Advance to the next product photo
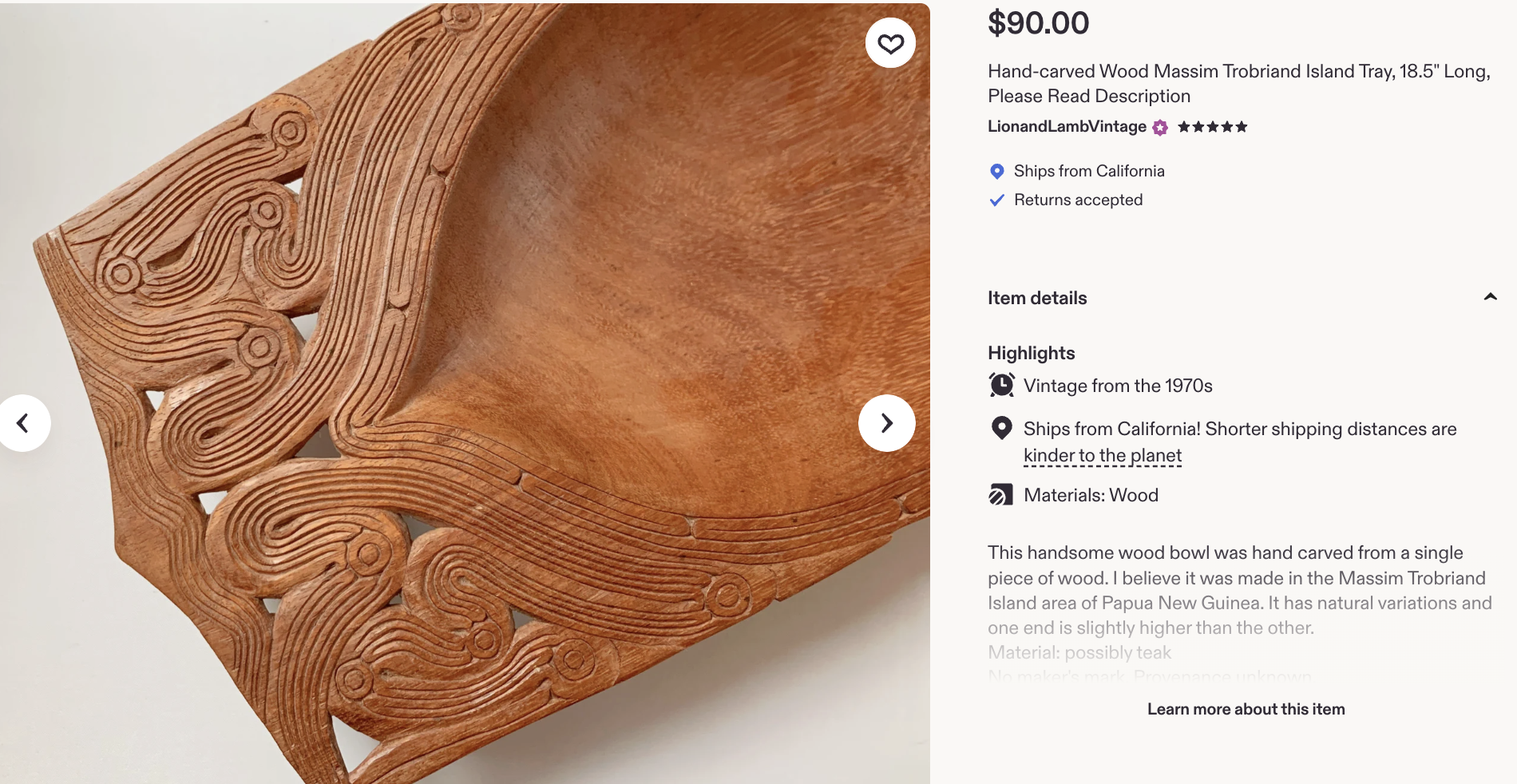This screenshot has width=1517, height=784. pos(886,423)
